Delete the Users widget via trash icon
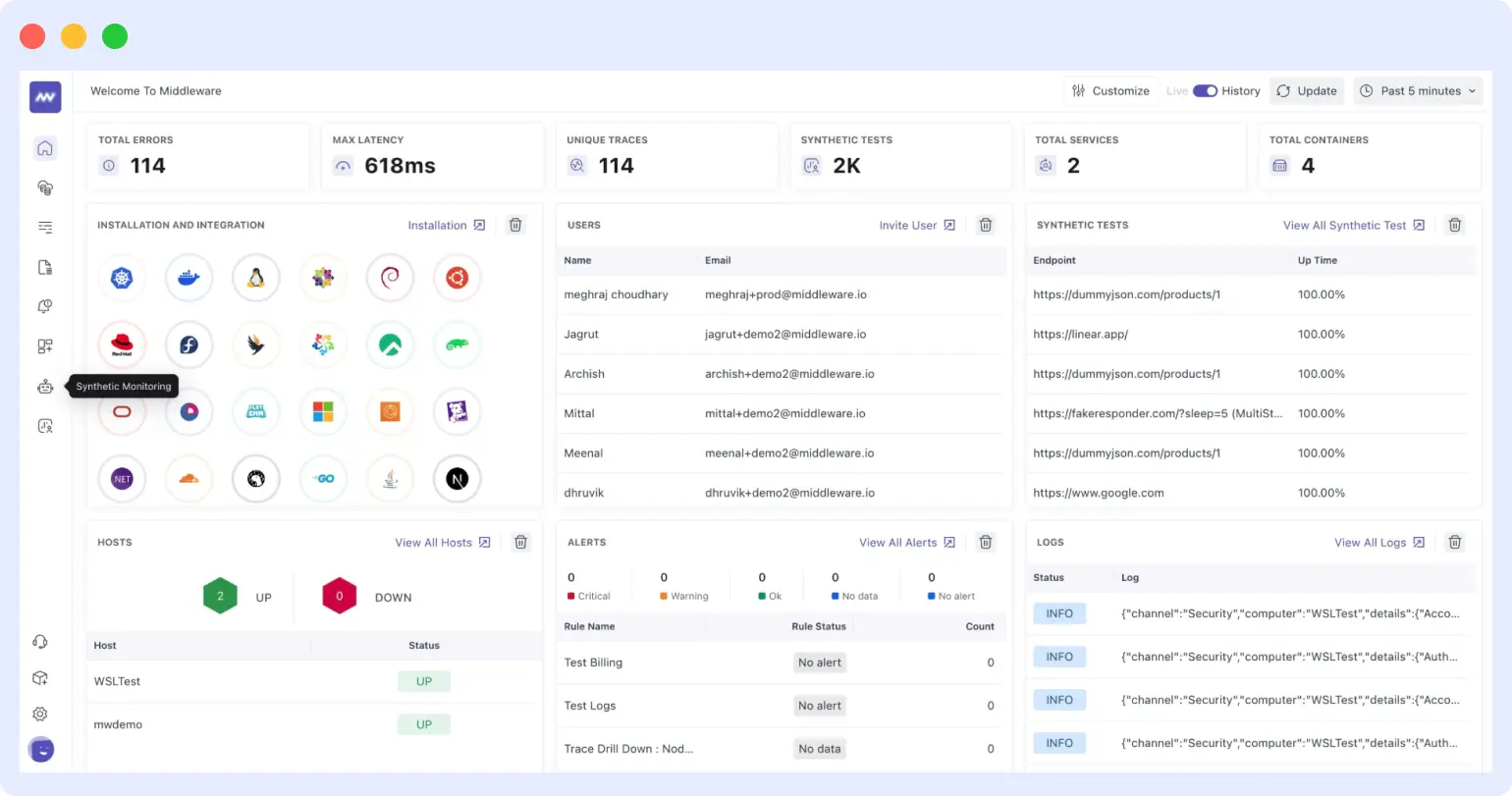This screenshot has height=796, width=1512. (986, 225)
